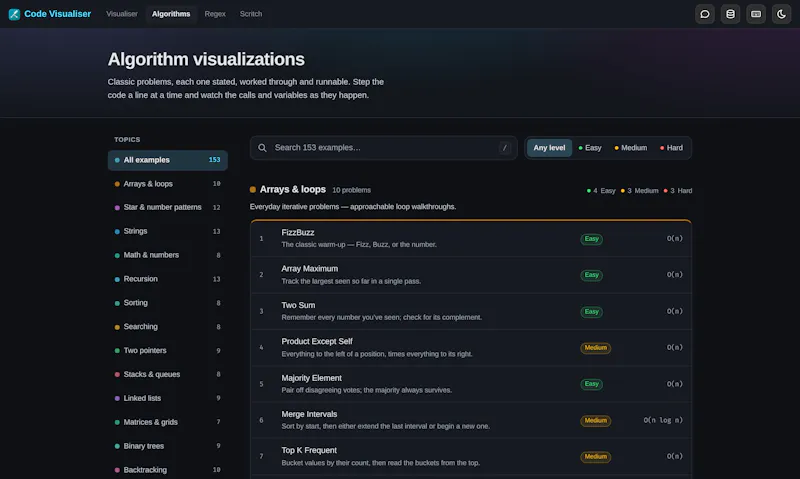Select the Strings topic

tap(167, 231)
